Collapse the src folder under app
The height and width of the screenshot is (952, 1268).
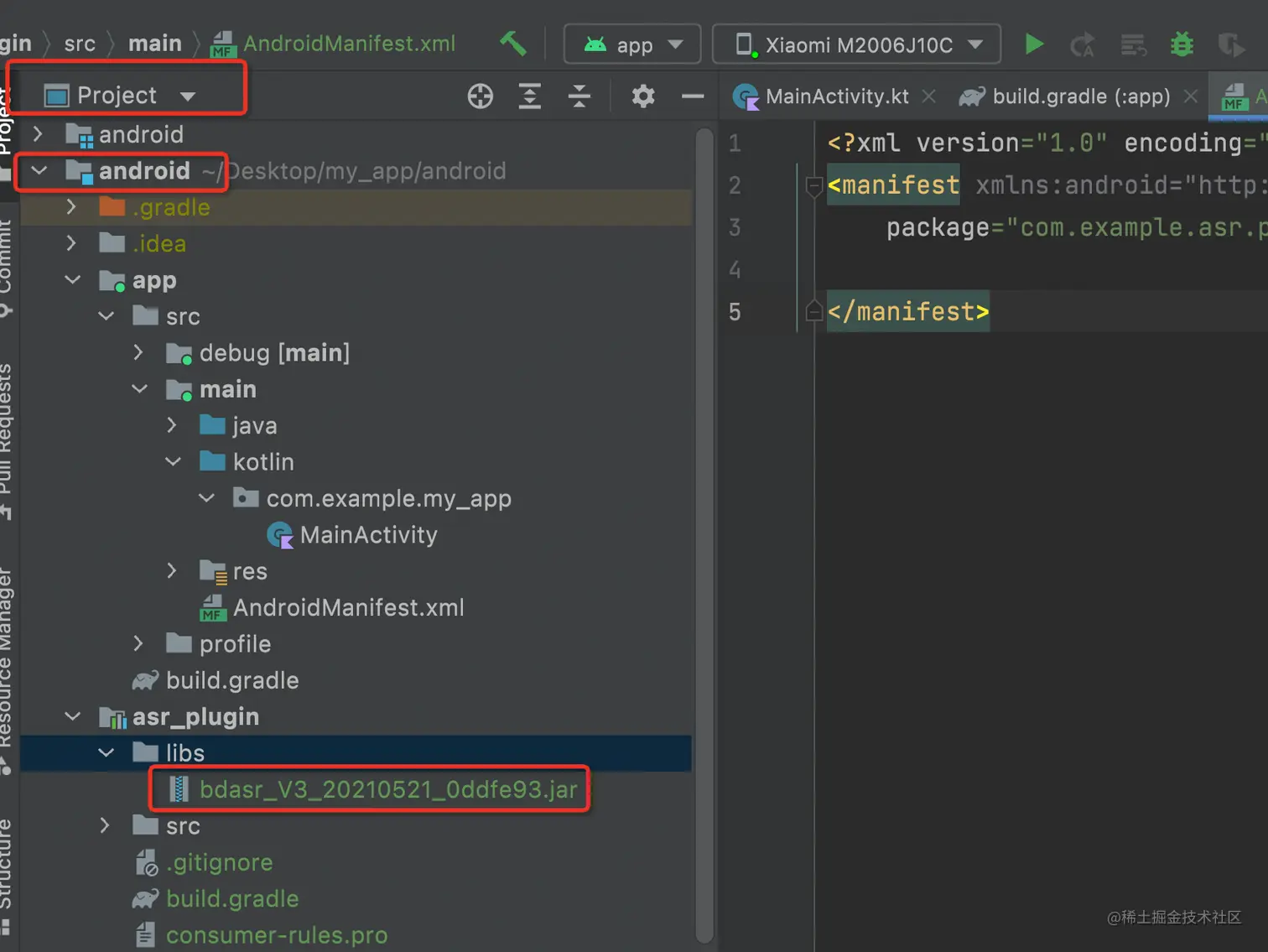(107, 316)
